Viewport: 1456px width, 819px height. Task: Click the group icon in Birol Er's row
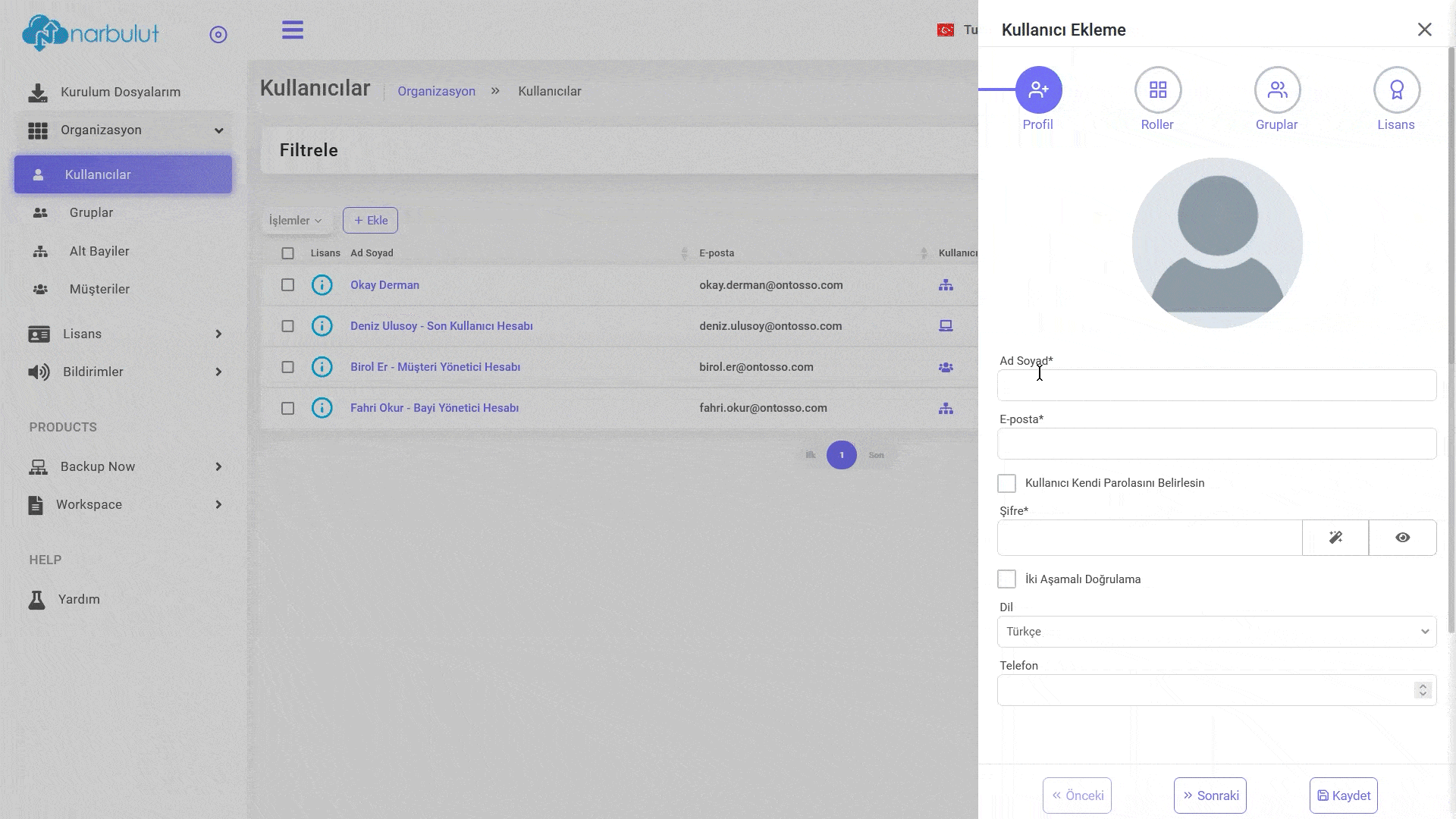tap(946, 367)
